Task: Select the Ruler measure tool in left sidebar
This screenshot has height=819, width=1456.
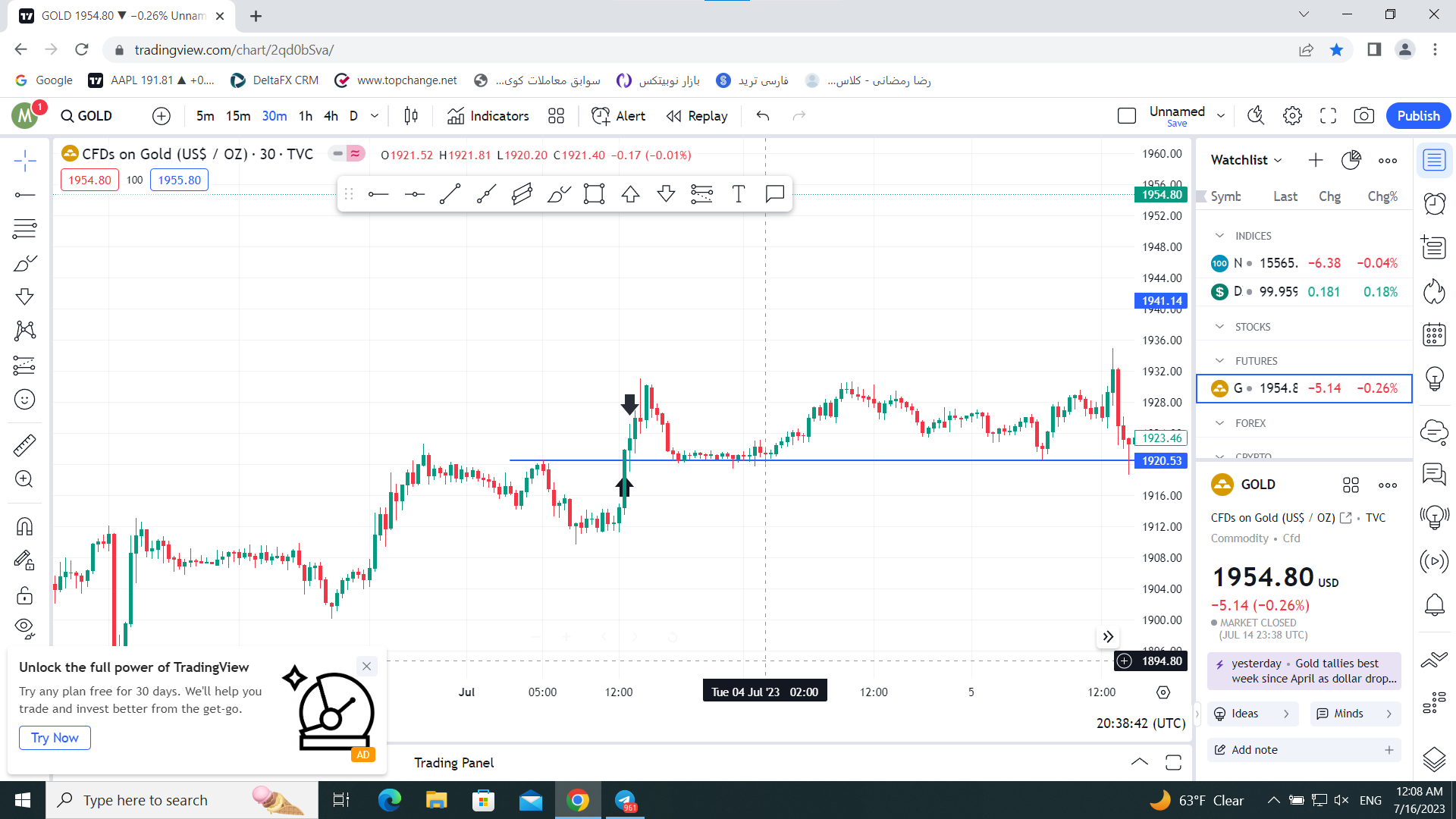Action: 24,445
